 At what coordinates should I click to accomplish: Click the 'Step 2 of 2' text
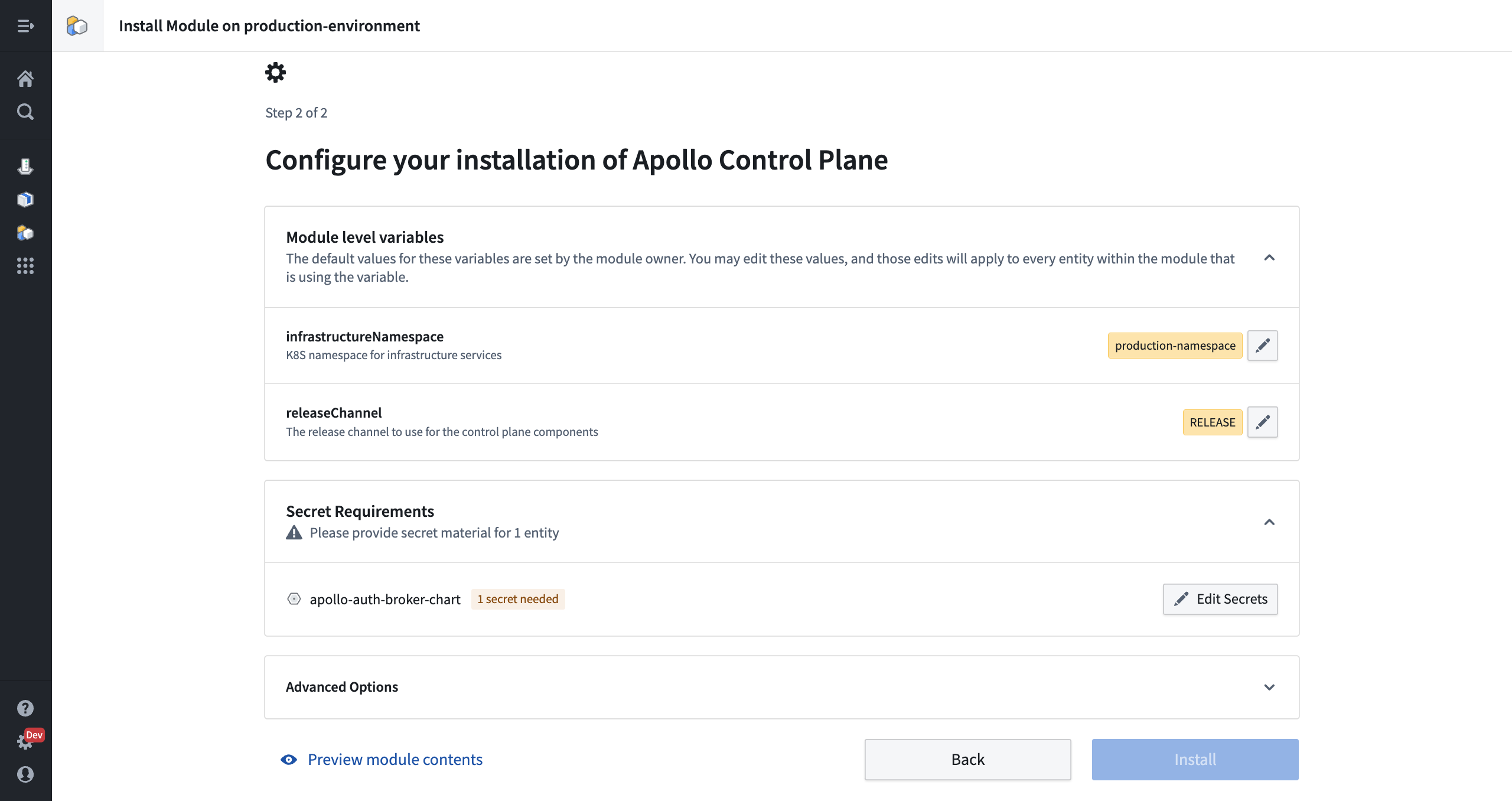click(296, 113)
